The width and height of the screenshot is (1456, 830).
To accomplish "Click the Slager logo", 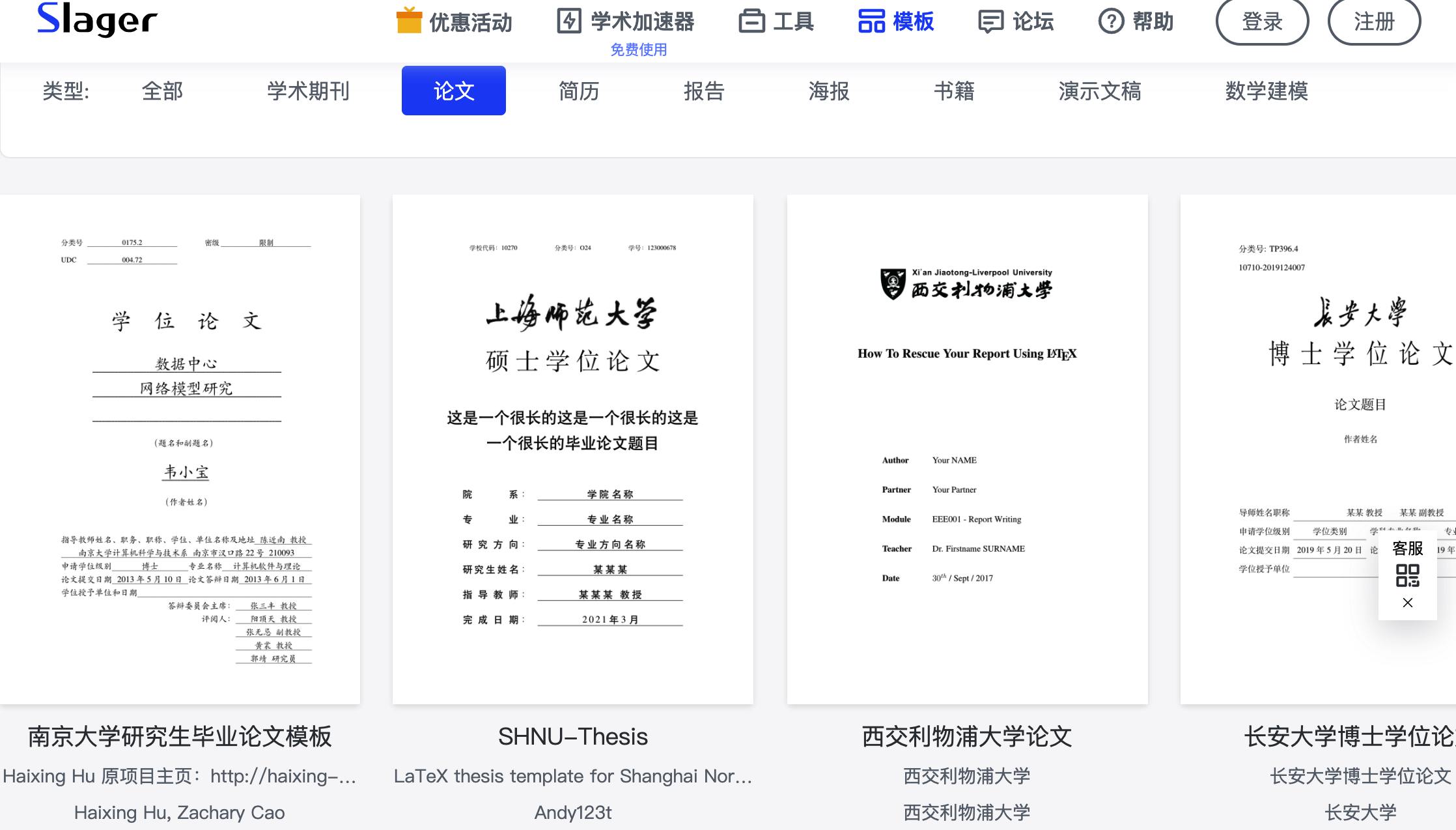I will (x=97, y=20).
